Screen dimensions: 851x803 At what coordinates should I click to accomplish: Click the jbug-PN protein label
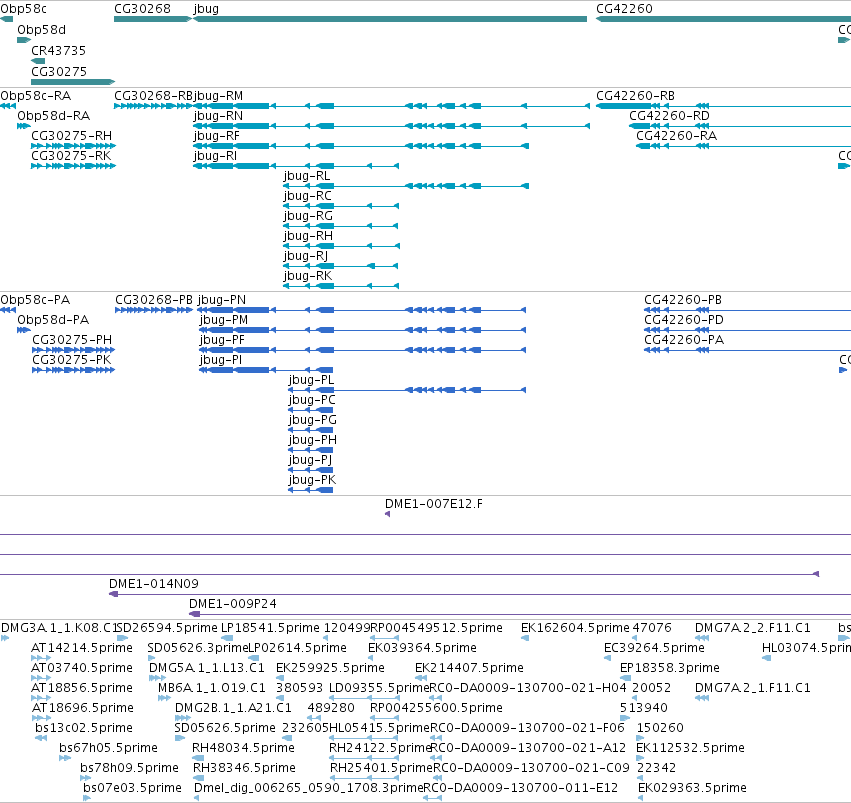click(221, 300)
